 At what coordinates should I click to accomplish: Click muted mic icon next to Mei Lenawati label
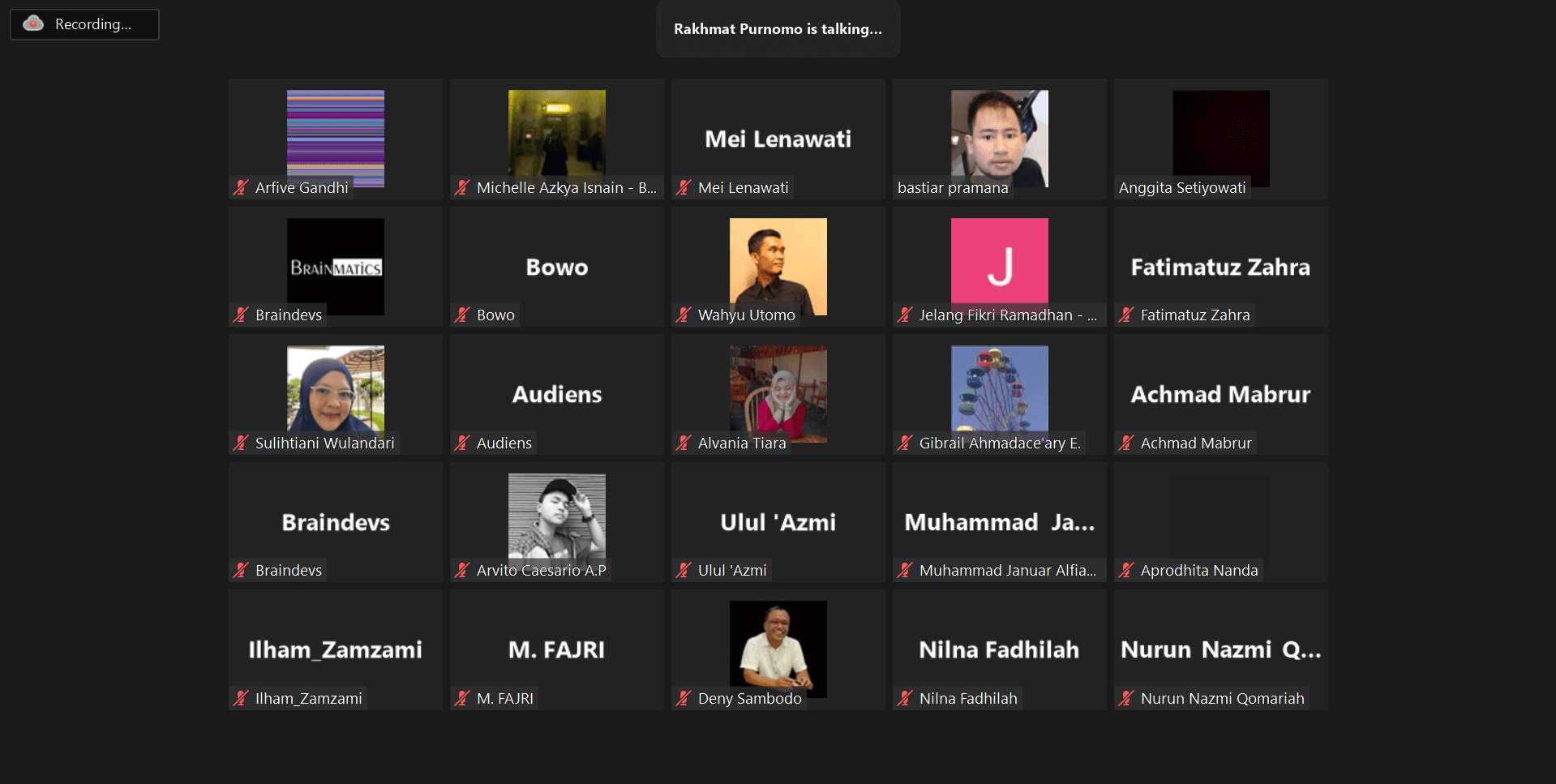coord(684,187)
